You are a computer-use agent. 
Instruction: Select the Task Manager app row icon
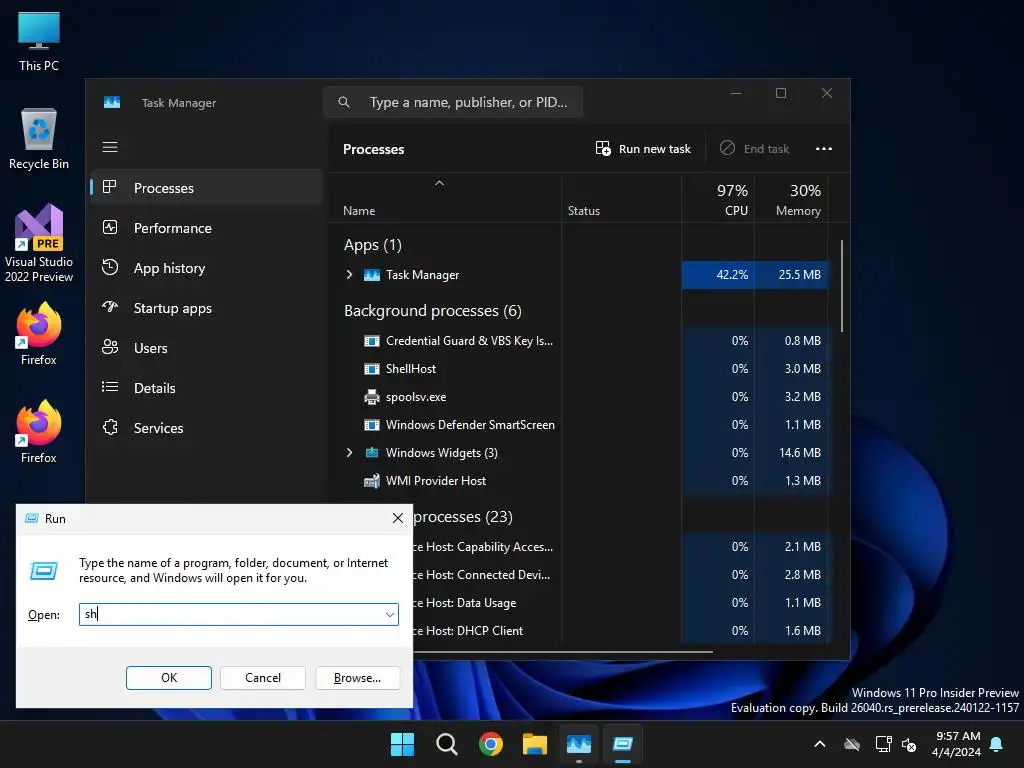pos(372,275)
